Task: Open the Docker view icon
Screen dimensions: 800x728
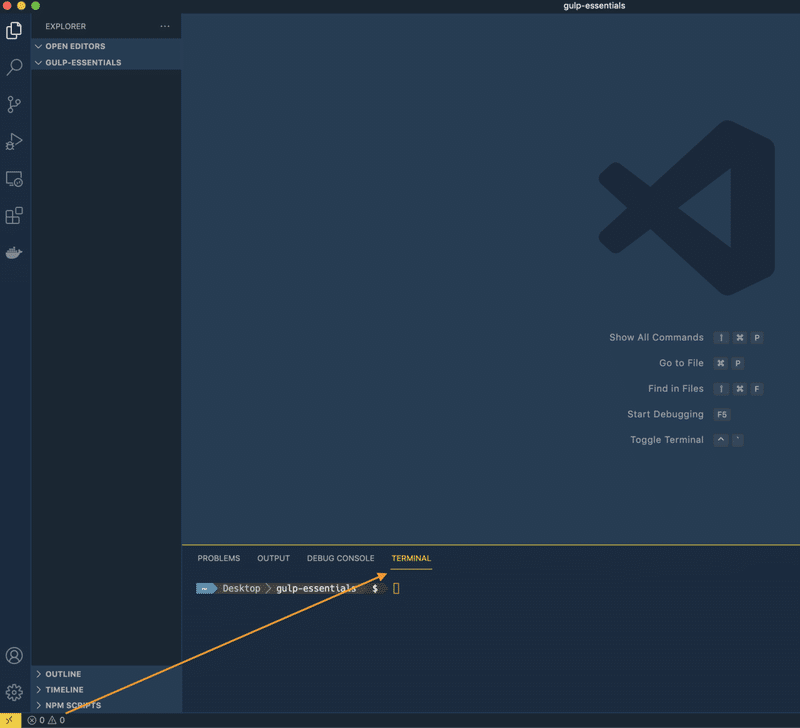Action: [14, 253]
